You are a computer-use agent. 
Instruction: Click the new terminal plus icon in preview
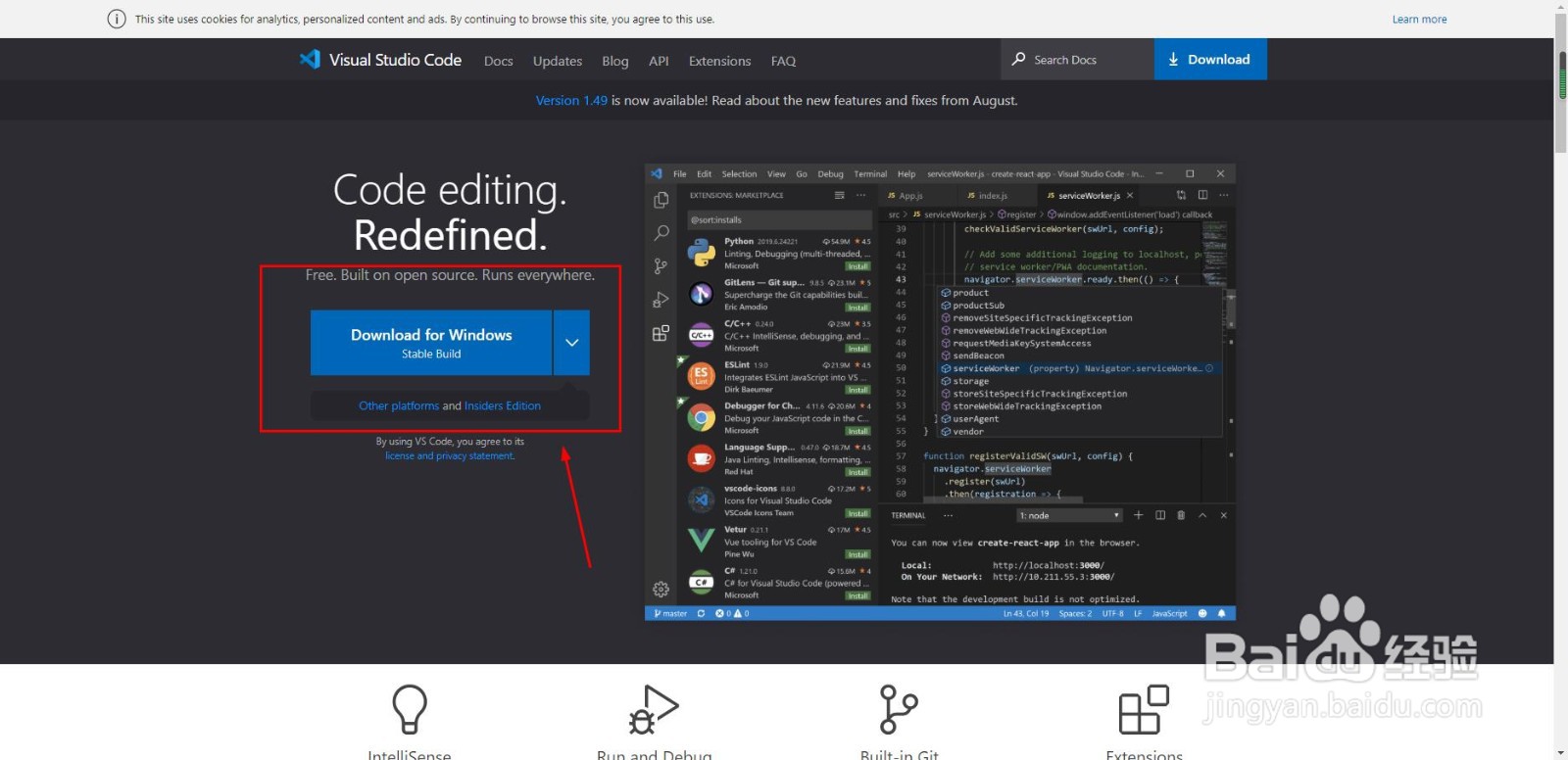(1138, 515)
